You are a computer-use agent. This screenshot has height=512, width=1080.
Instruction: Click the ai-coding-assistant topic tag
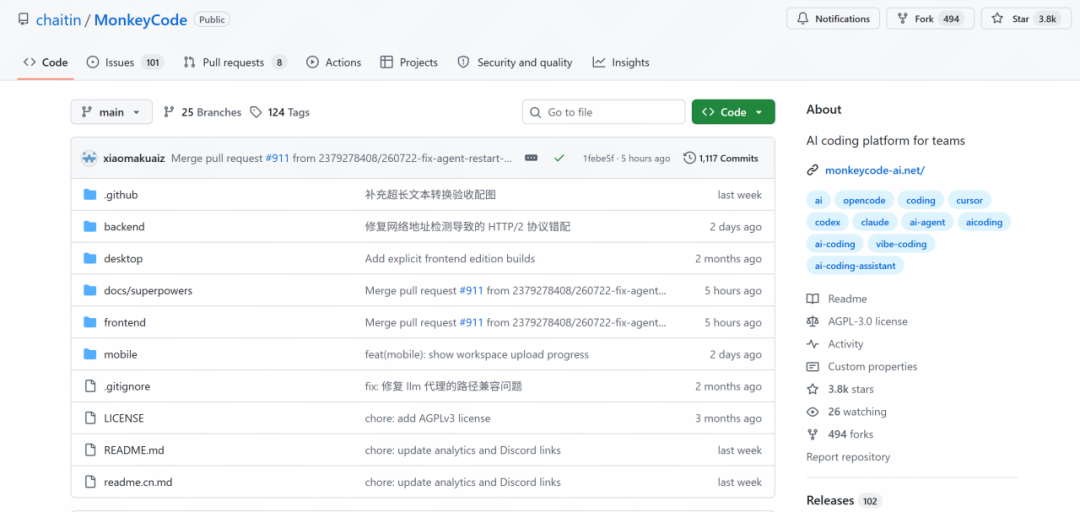pyautogui.click(x=855, y=265)
